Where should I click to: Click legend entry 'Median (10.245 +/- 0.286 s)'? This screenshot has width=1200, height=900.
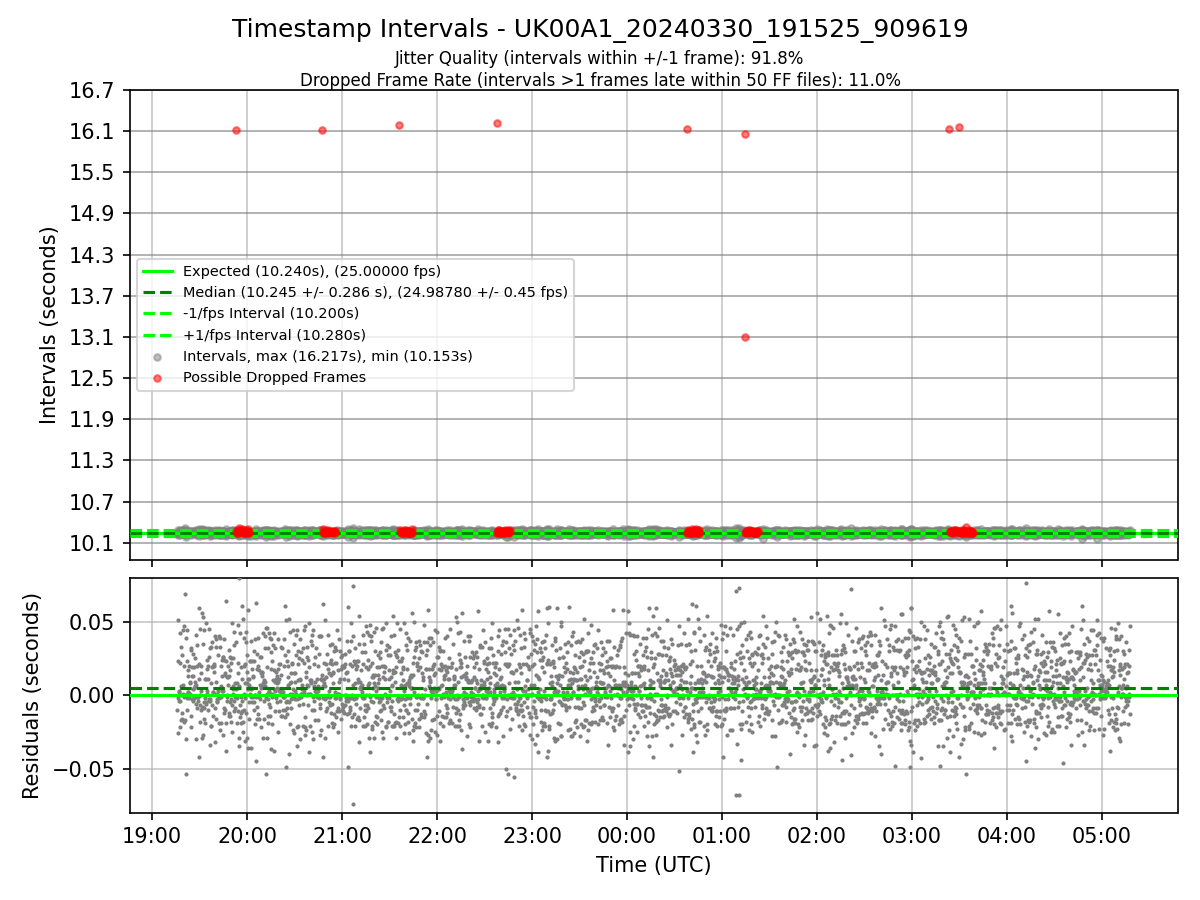(375, 292)
